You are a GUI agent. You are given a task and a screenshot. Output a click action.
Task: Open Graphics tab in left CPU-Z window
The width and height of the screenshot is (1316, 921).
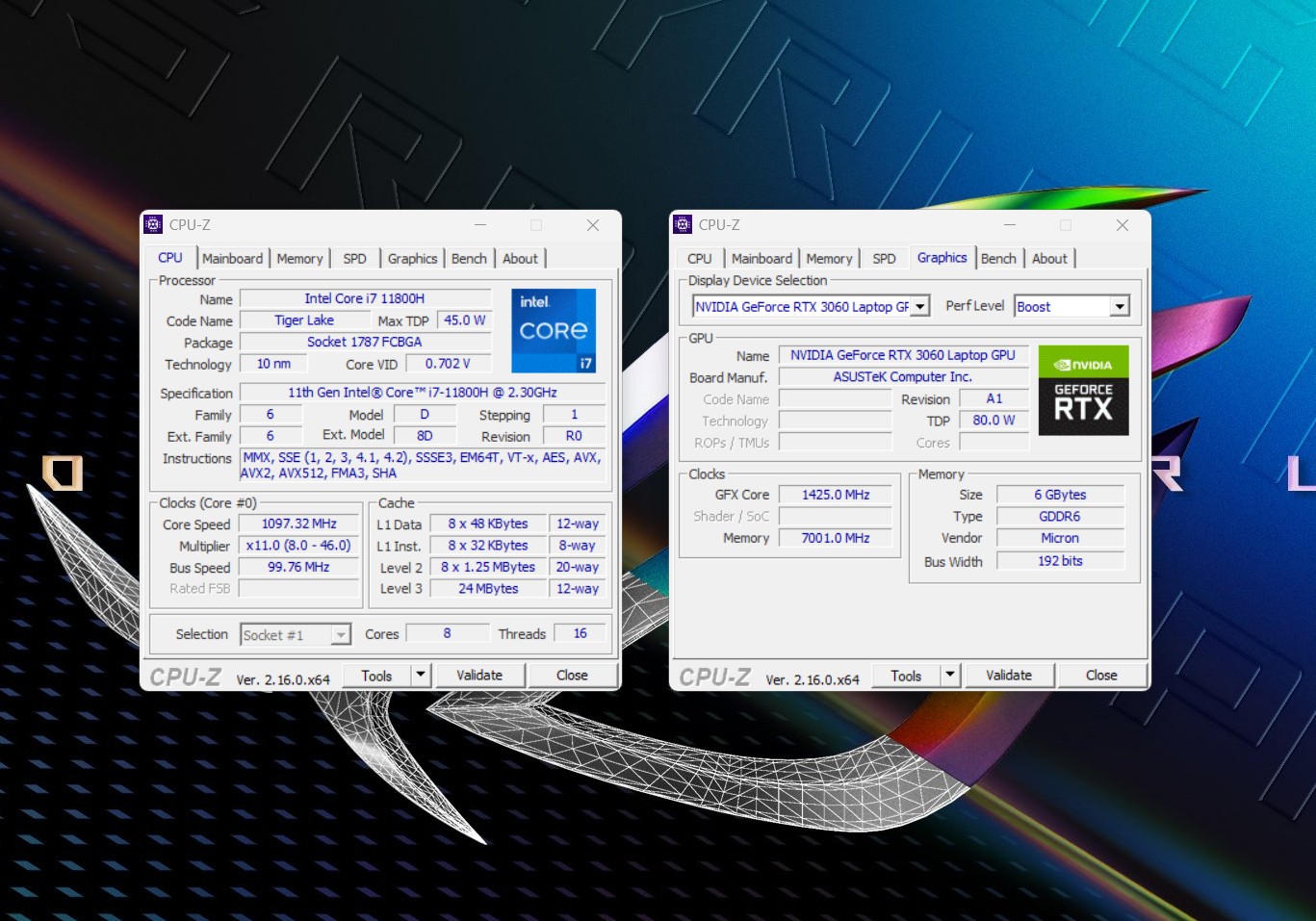coord(412,258)
